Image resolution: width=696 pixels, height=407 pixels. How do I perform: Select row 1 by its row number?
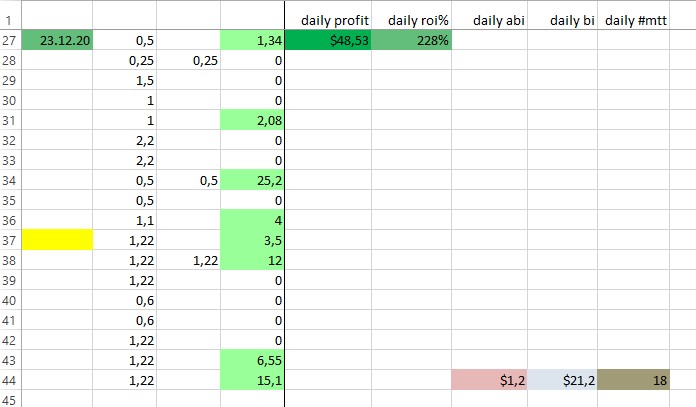point(9,20)
